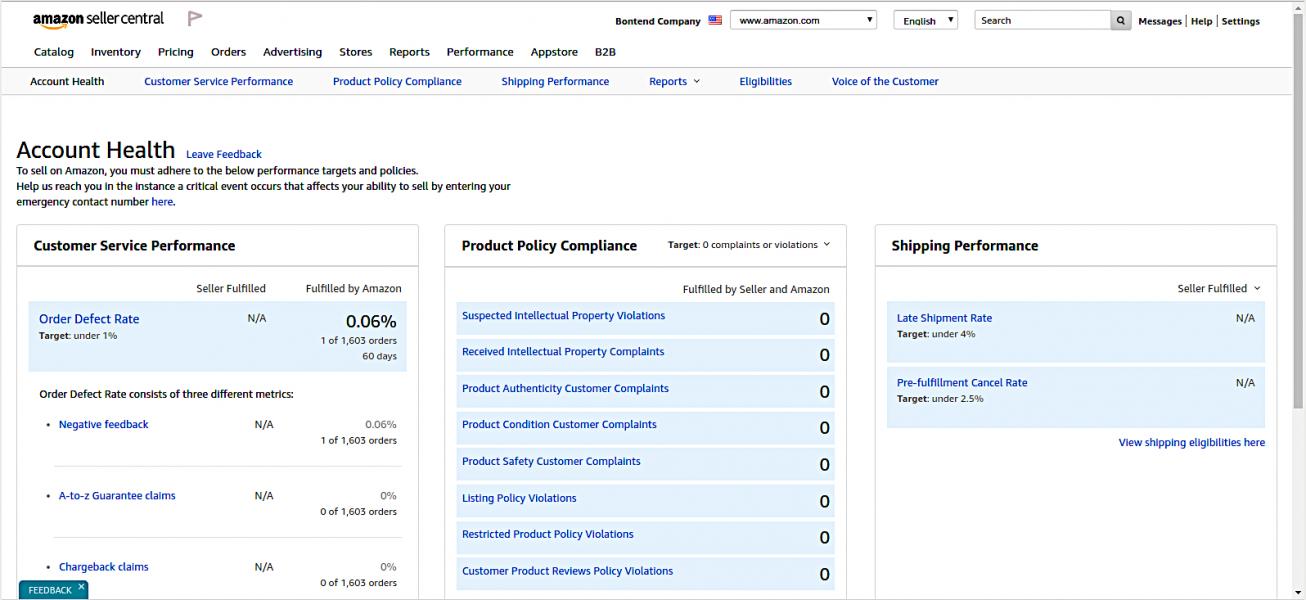Open the Inventory menu

tap(115, 52)
